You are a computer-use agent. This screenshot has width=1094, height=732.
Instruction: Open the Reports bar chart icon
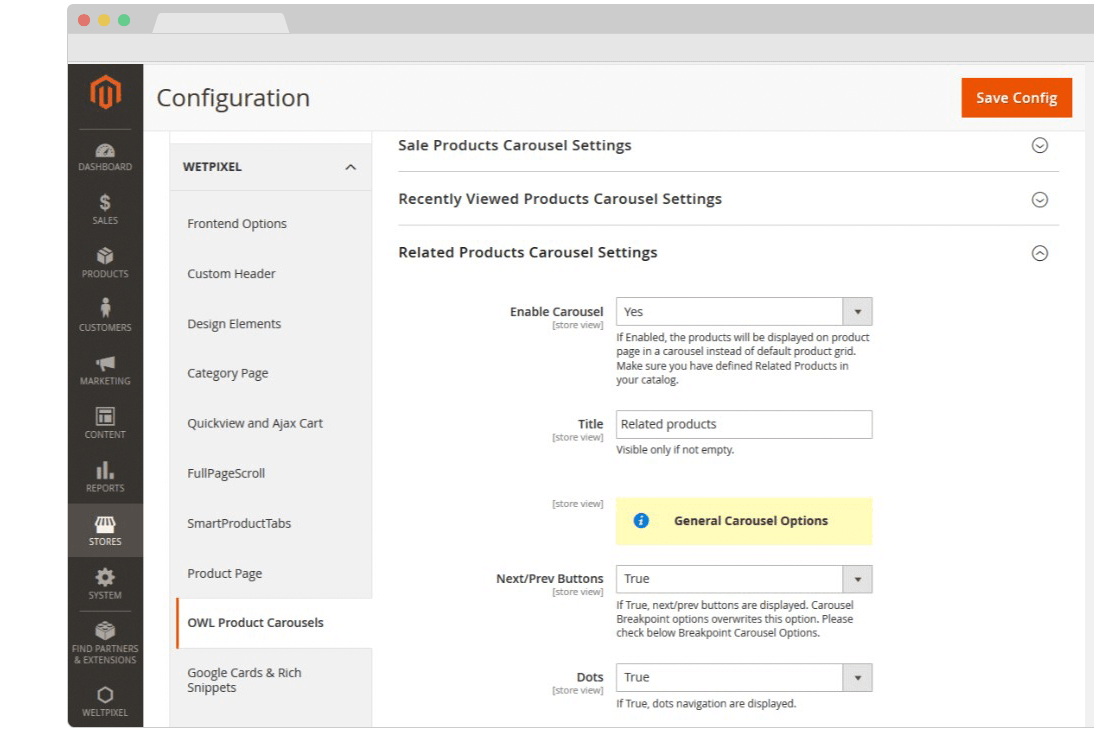pyautogui.click(x=105, y=471)
